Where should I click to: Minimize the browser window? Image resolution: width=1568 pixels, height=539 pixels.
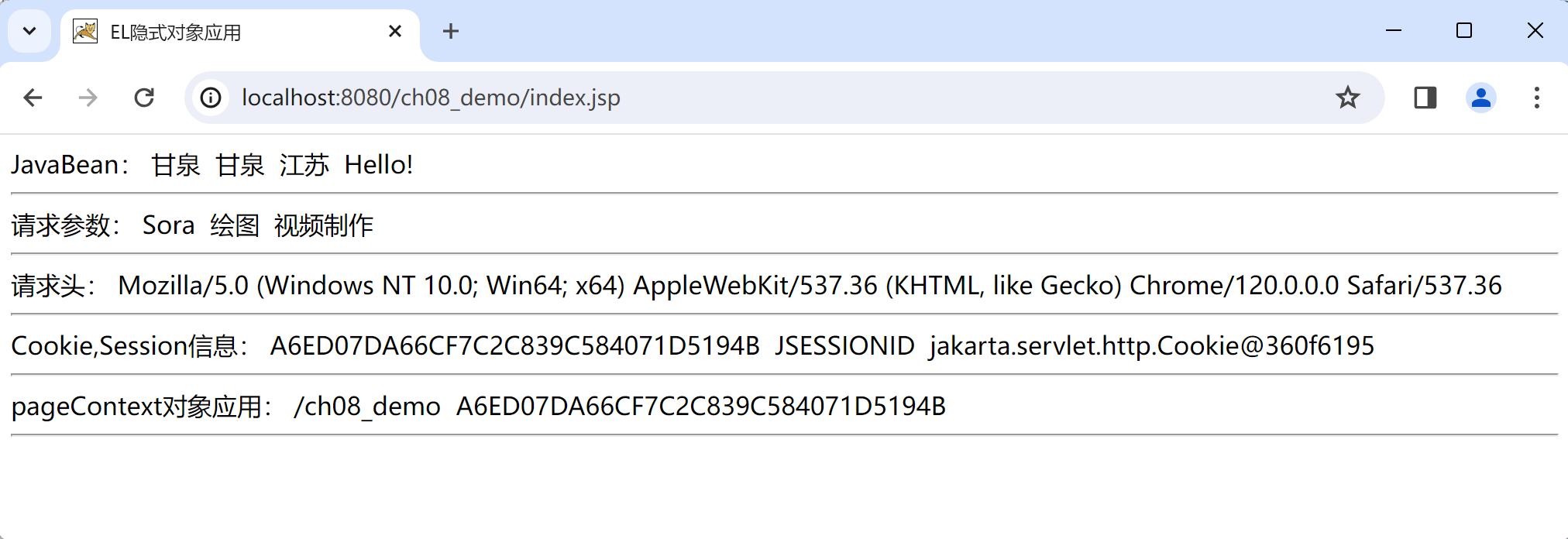tap(1394, 31)
